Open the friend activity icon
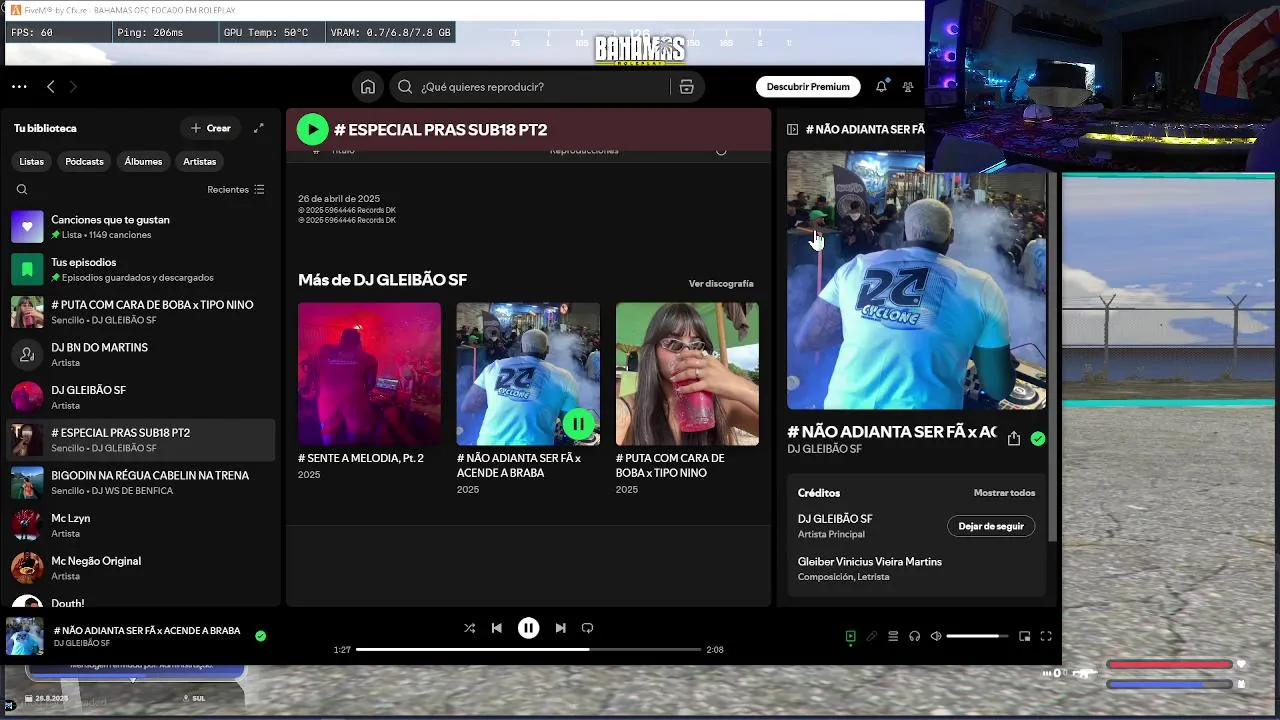This screenshot has height=720, width=1280. (x=908, y=87)
